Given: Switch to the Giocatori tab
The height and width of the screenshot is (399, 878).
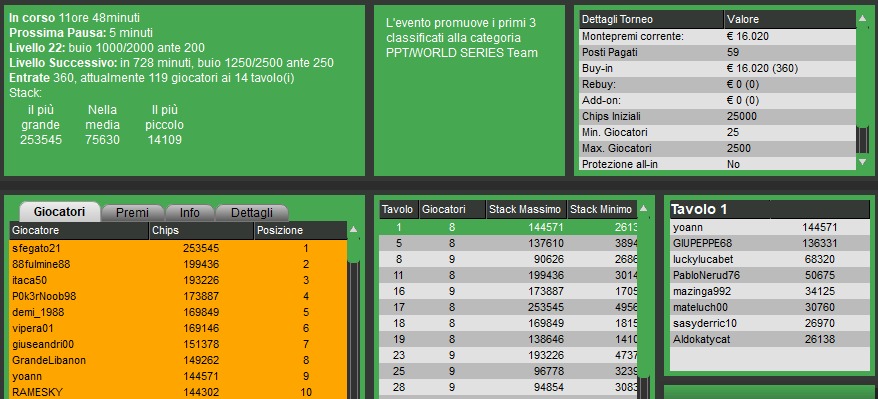Looking at the screenshot, I should click(59, 212).
